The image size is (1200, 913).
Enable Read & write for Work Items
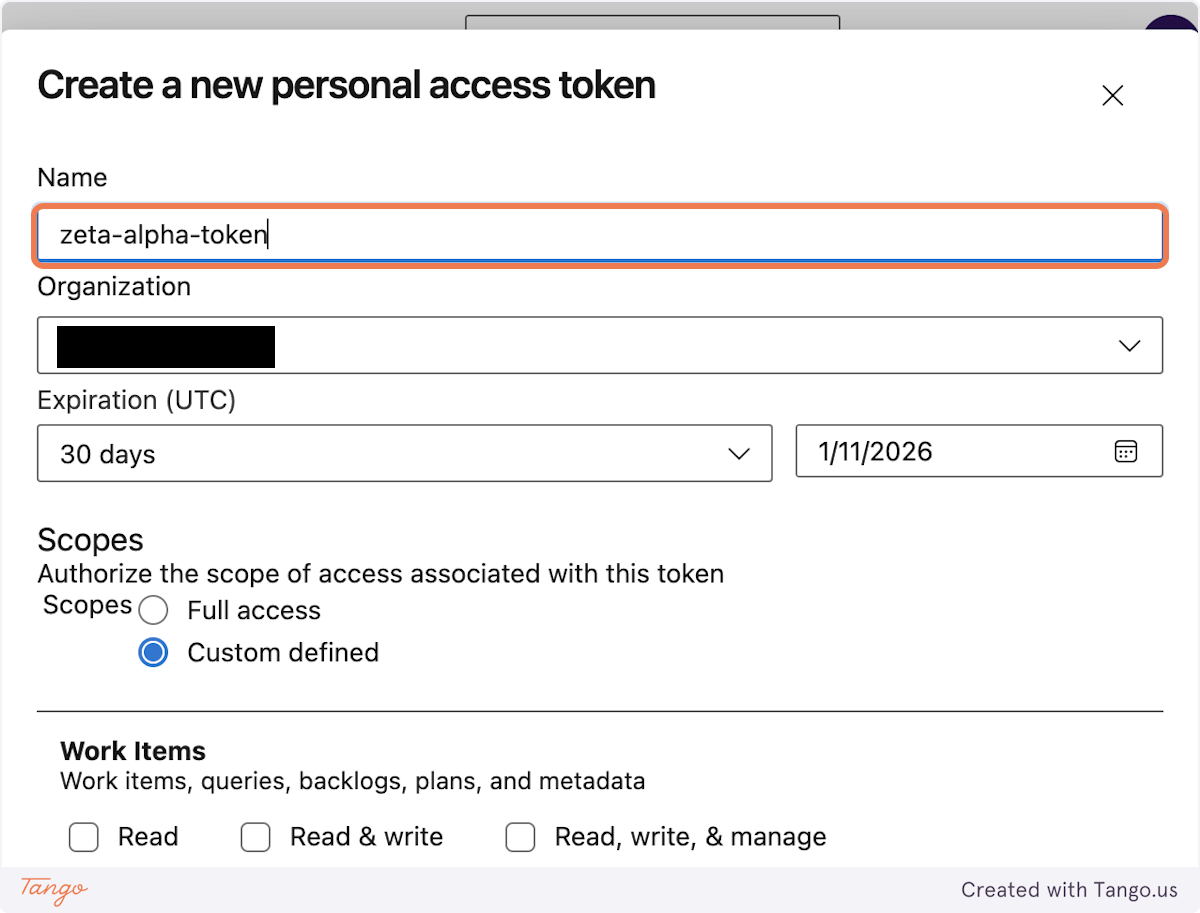(256, 837)
